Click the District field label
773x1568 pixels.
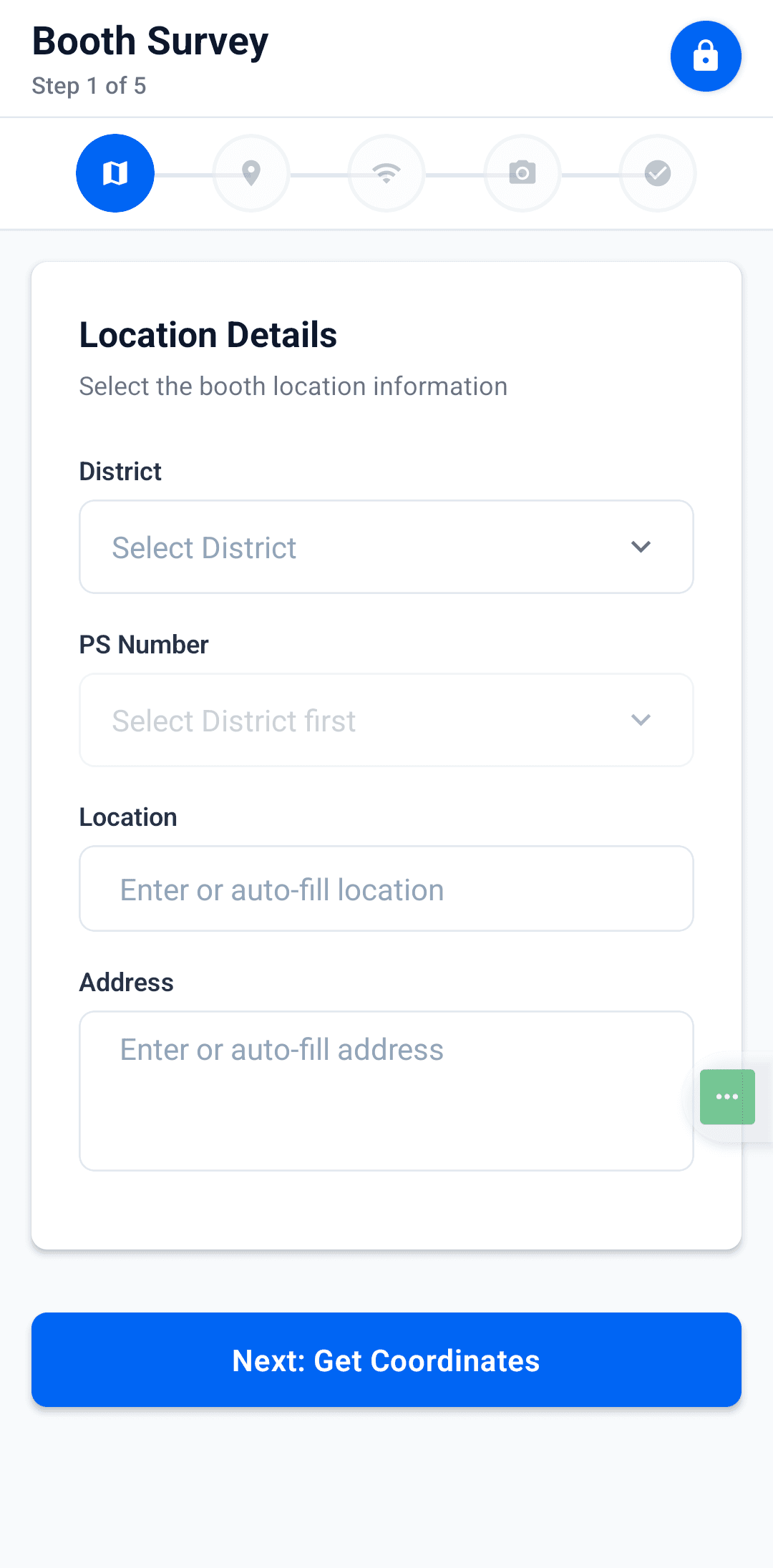click(x=120, y=472)
